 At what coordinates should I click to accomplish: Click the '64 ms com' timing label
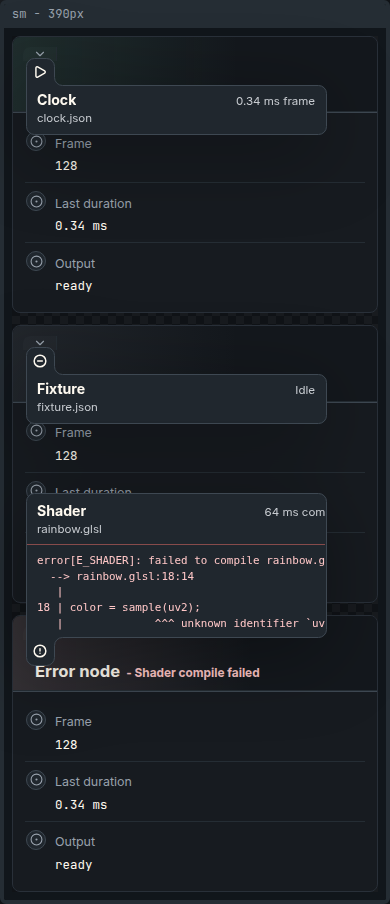click(295, 512)
